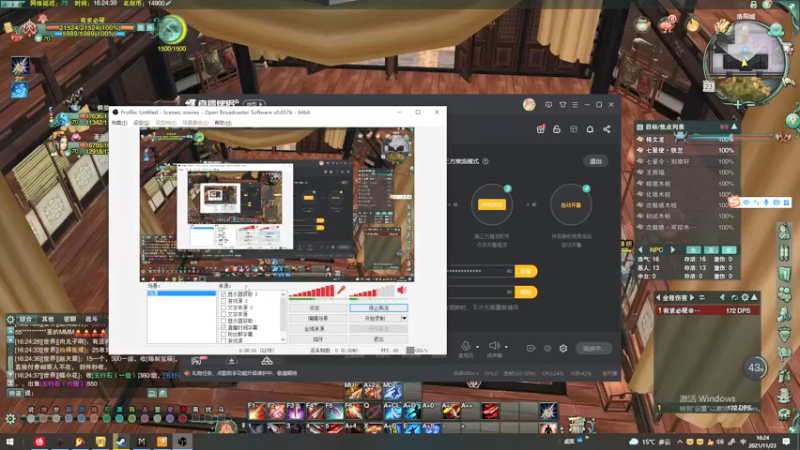Open the 设定(S) menu in OBS
The image size is (800, 450).
click(x=141, y=123)
